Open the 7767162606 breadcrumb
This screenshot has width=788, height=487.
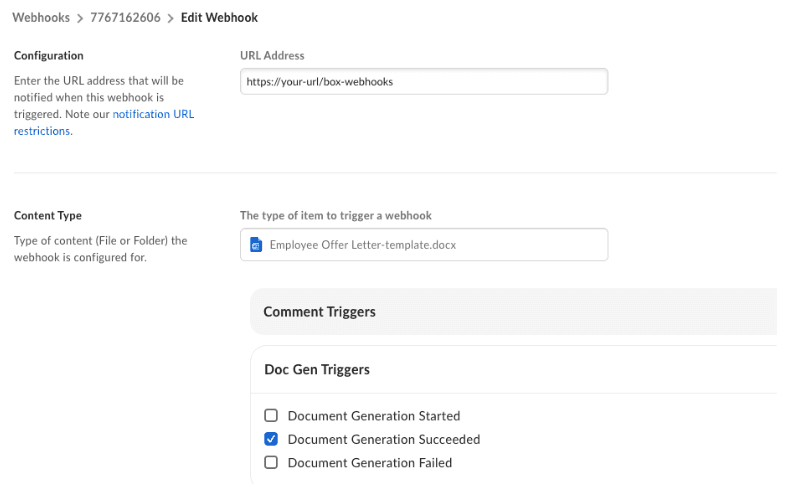click(x=125, y=18)
